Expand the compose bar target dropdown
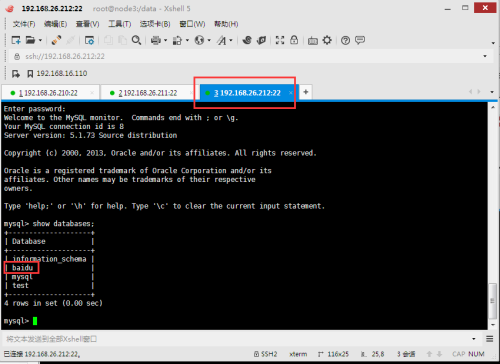Image resolution: width=500 pixels, height=364 pixels. tap(474, 339)
